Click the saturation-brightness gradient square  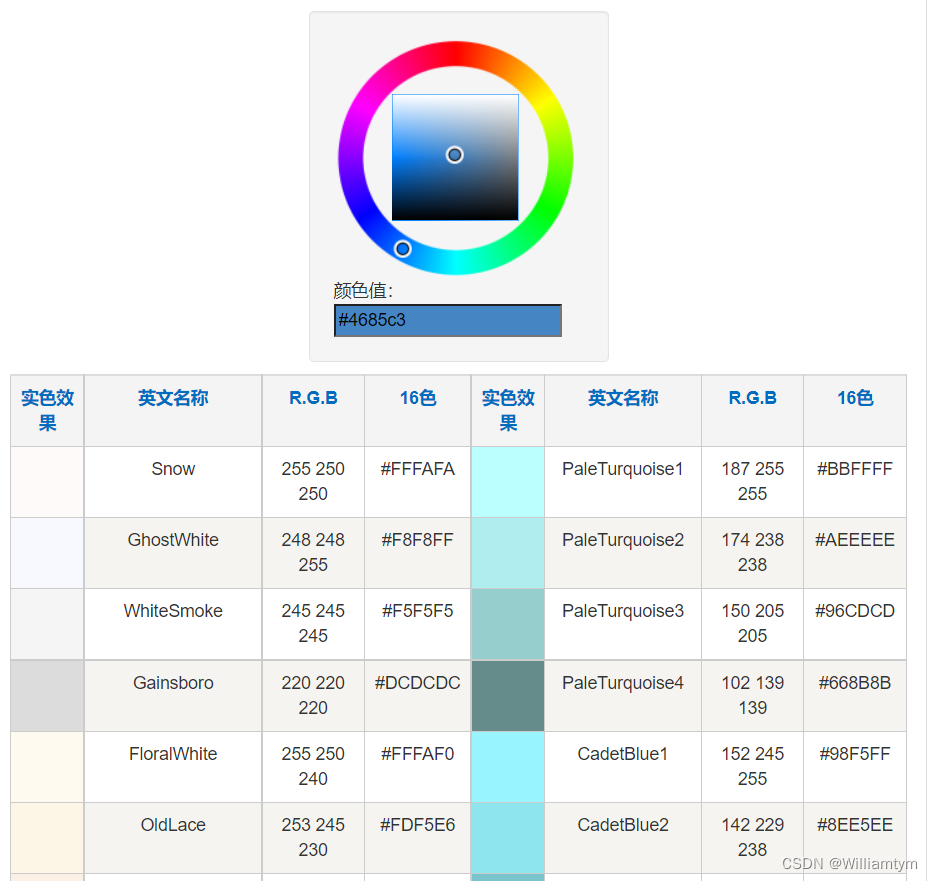(x=455, y=157)
